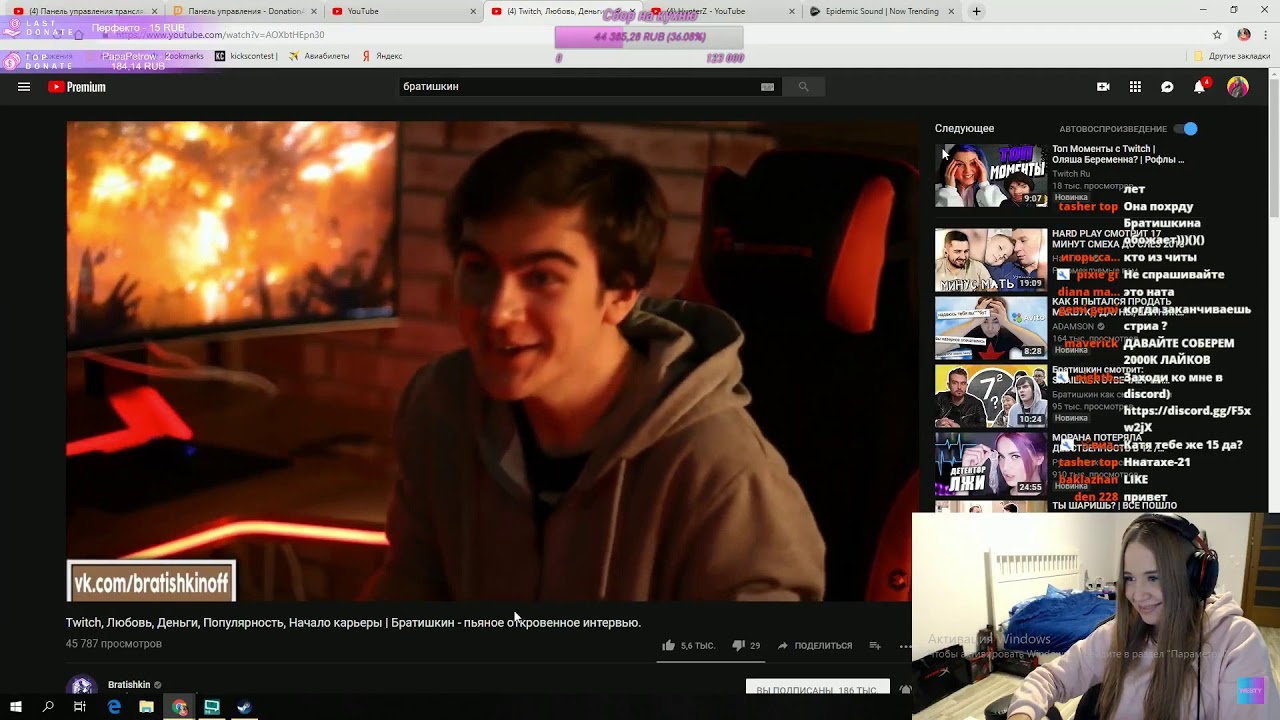1280x720 pixels.
Task: Open HARD PLAY СМОТРИТ video thumbnail
Action: tap(990, 260)
